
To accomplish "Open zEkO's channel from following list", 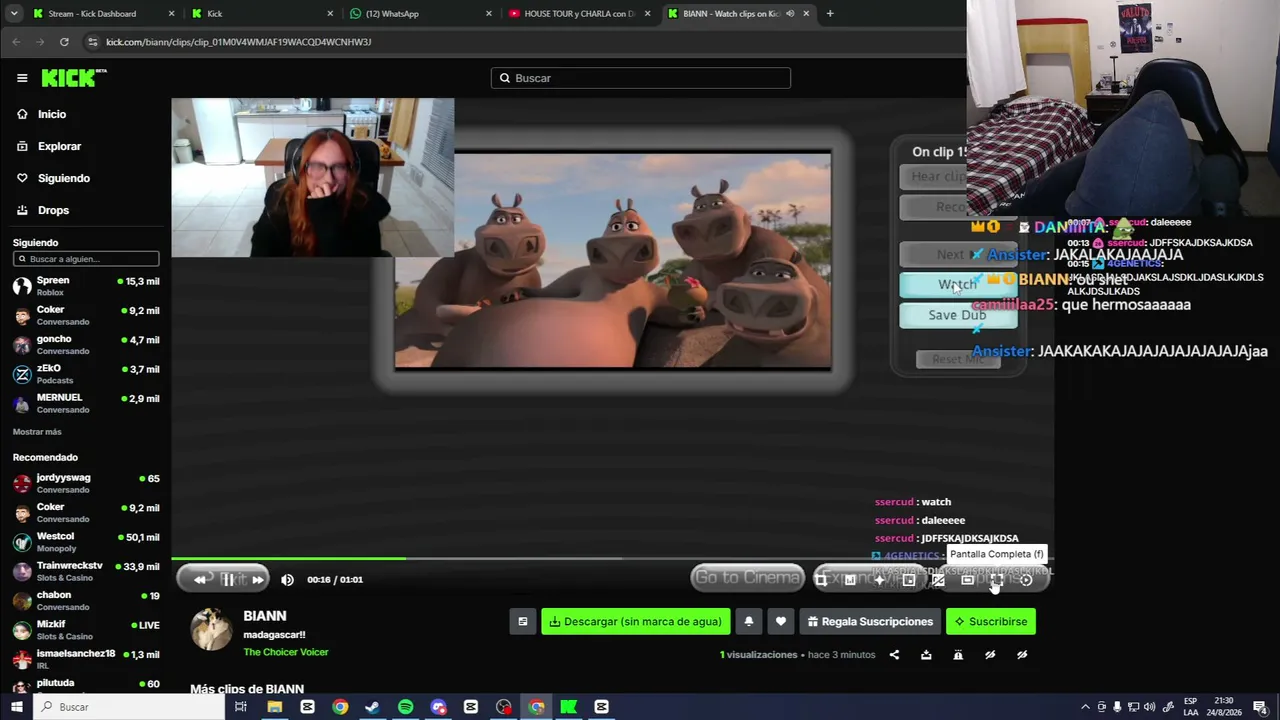I will point(86,373).
